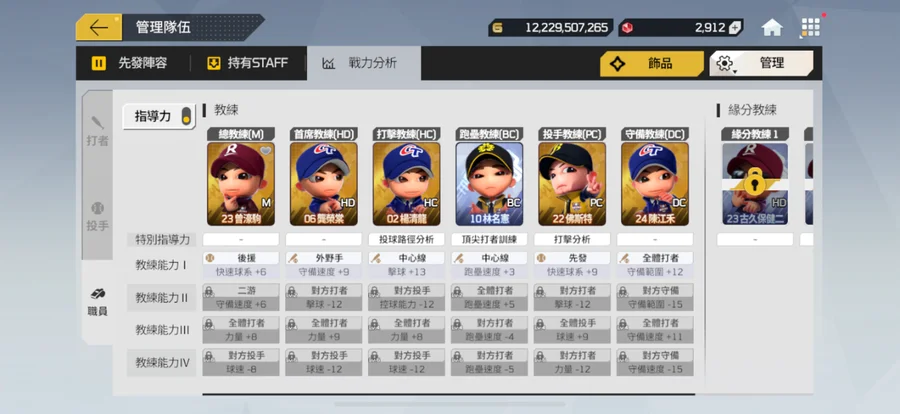
Task: Tap the heart icon on 曾濠駒 card
Action: (265, 151)
